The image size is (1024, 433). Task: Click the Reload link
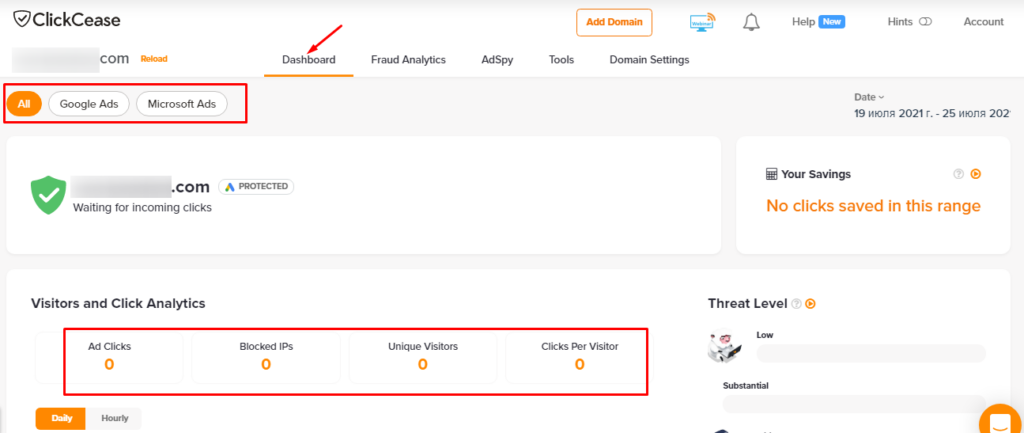coord(154,59)
